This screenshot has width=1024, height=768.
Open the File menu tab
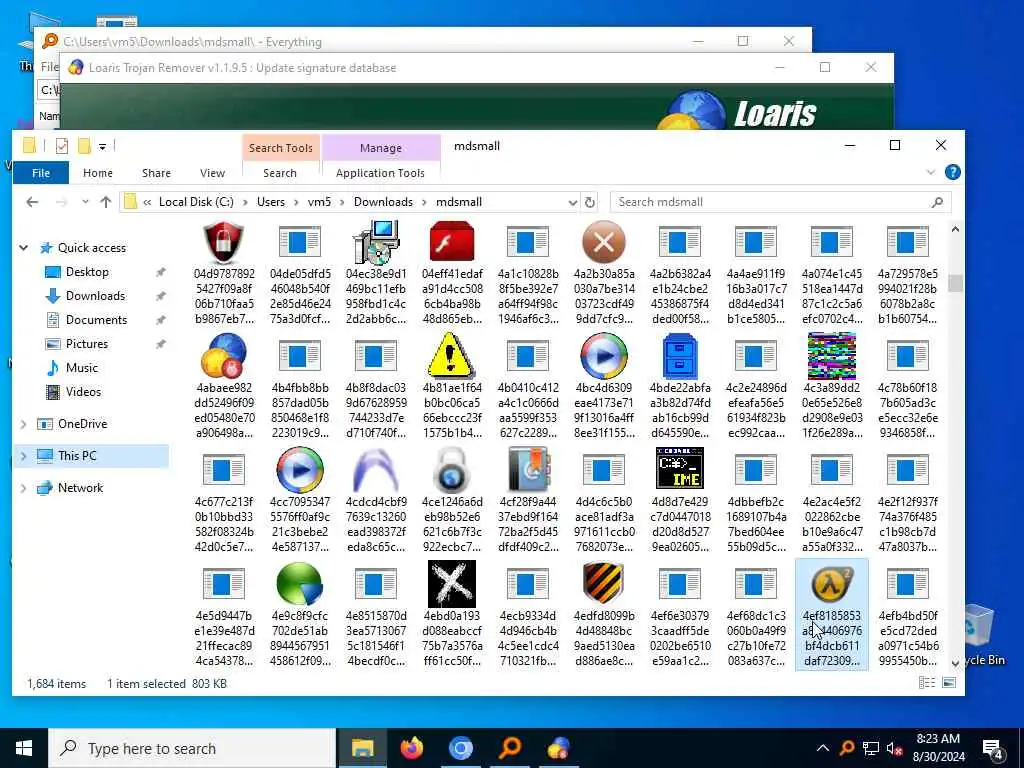[40, 173]
